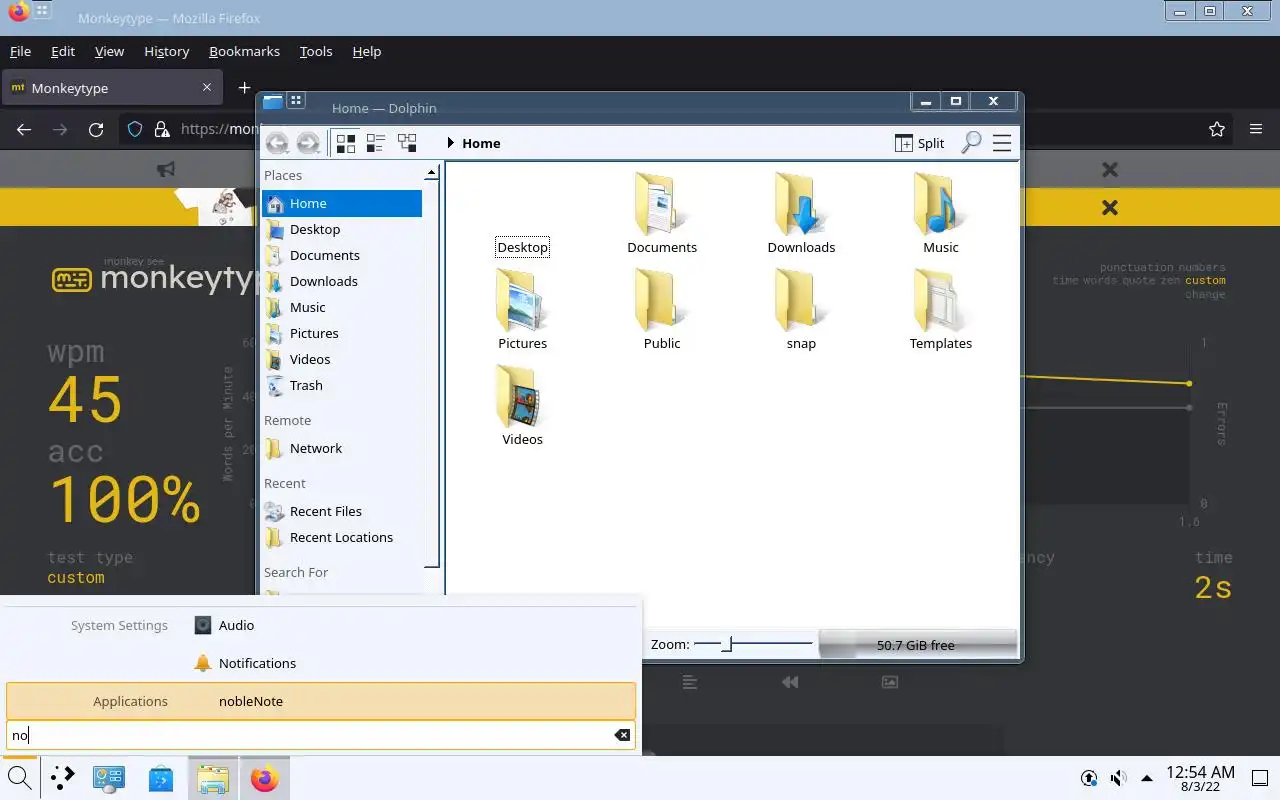Select the Desktop item in the file view
The width and height of the screenshot is (1280, 800).
[522, 247]
